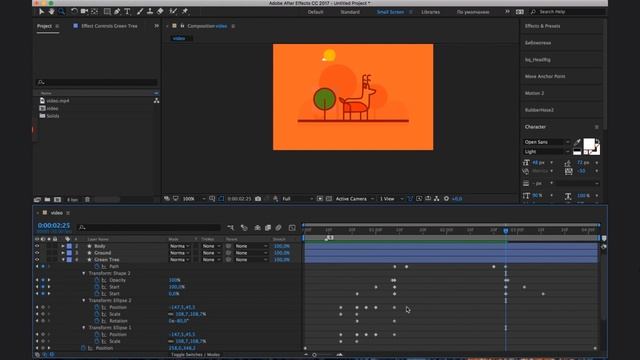Screen dimensions: 640x360
Task: Select the Roto Brush tool
Action: coord(173,11)
